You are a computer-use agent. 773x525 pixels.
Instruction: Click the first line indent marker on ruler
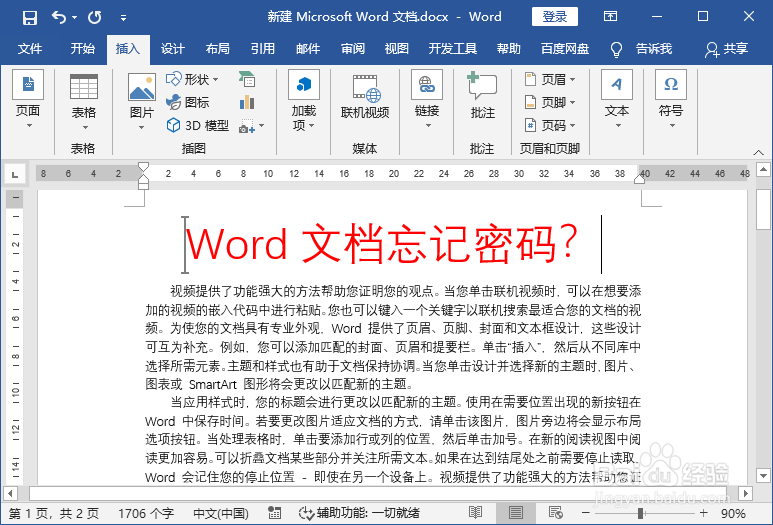pyautogui.click(x=143, y=167)
